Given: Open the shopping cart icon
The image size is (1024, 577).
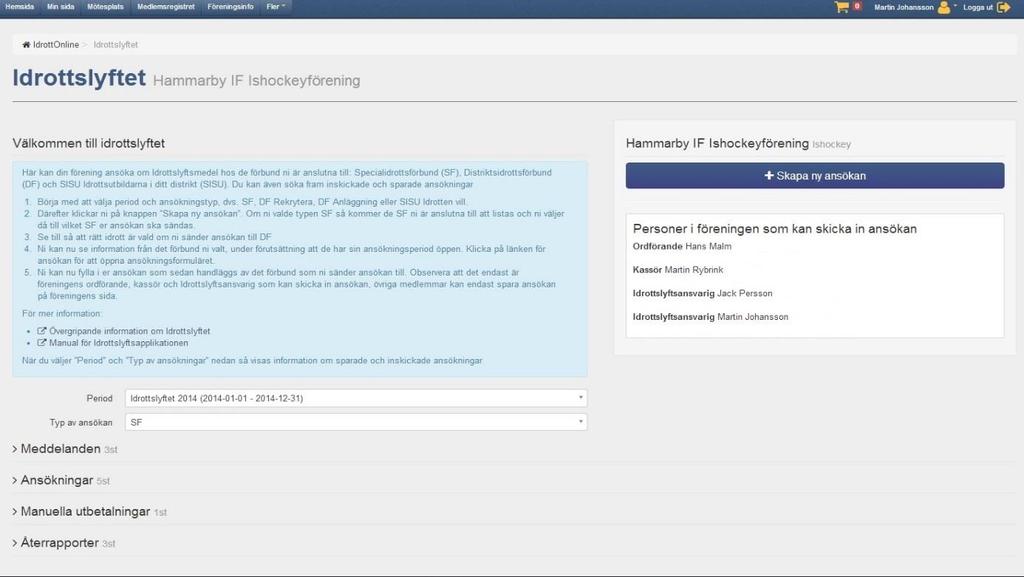Looking at the screenshot, I should pyautogui.click(x=841, y=7).
